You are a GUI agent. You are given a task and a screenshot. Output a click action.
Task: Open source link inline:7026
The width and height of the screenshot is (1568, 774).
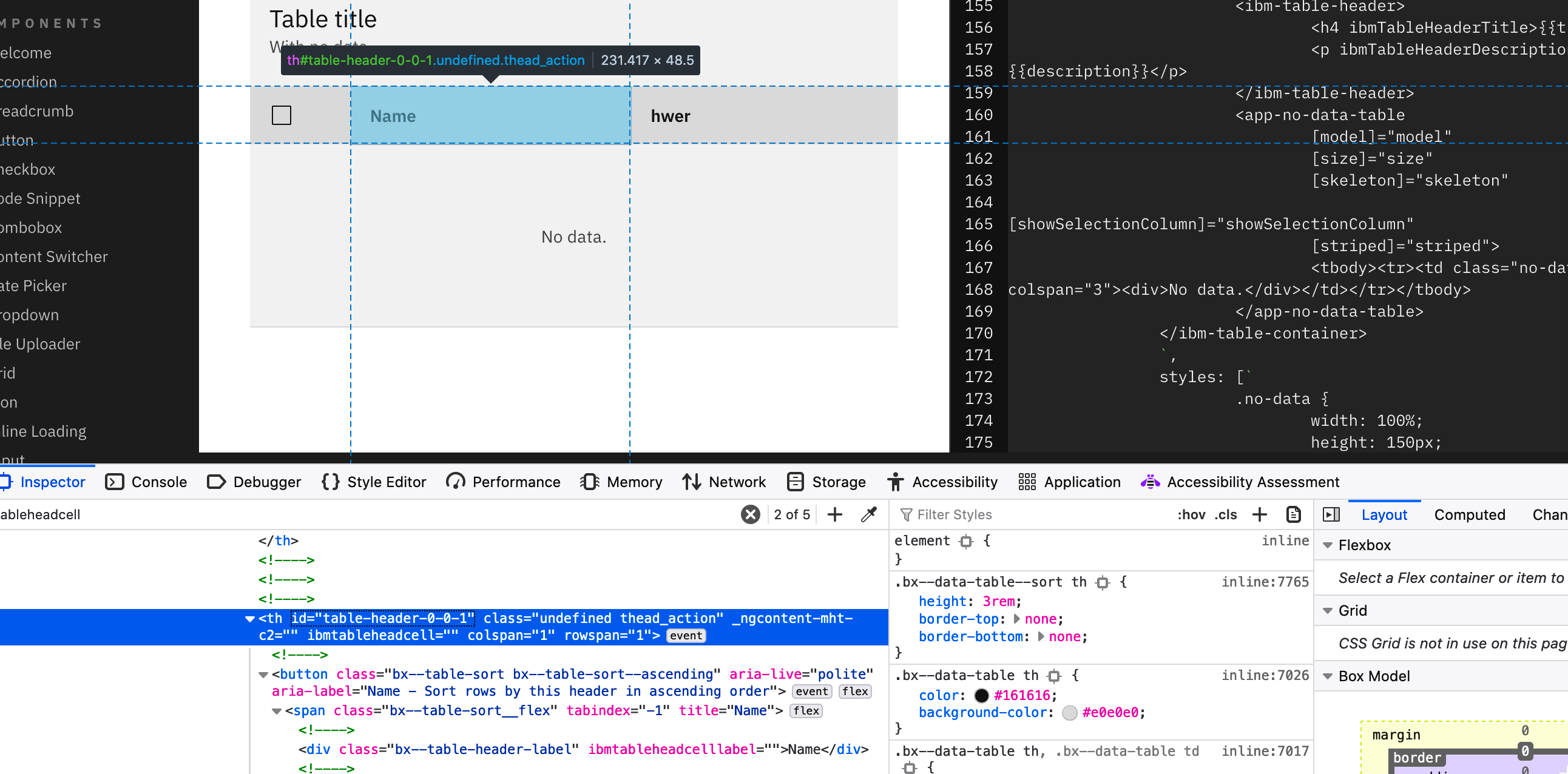click(1265, 675)
